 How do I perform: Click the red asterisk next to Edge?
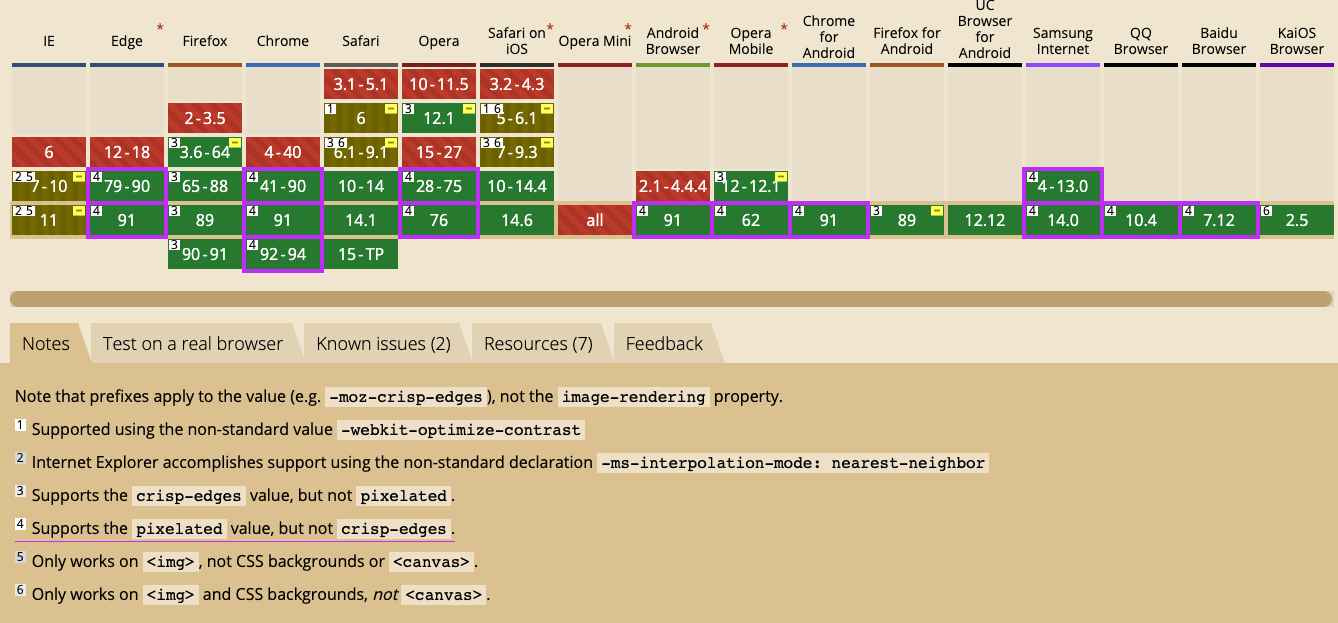[160, 29]
